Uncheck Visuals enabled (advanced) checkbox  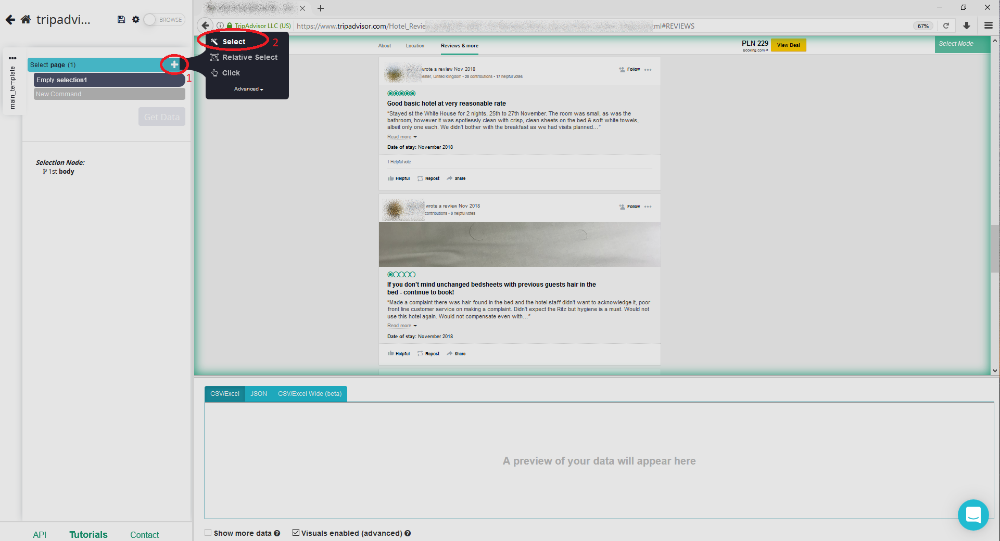click(295, 533)
